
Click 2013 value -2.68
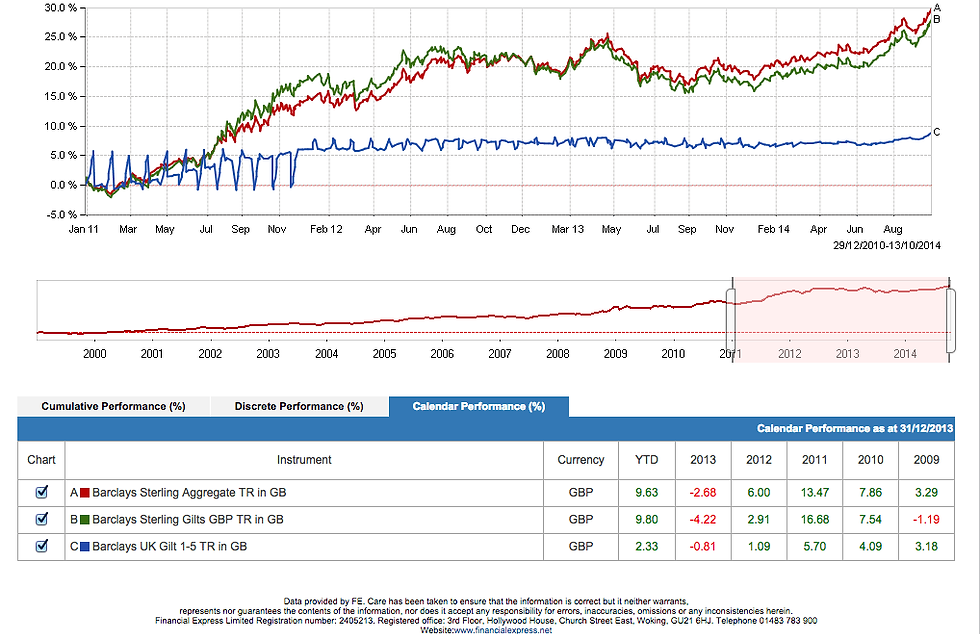coord(703,493)
